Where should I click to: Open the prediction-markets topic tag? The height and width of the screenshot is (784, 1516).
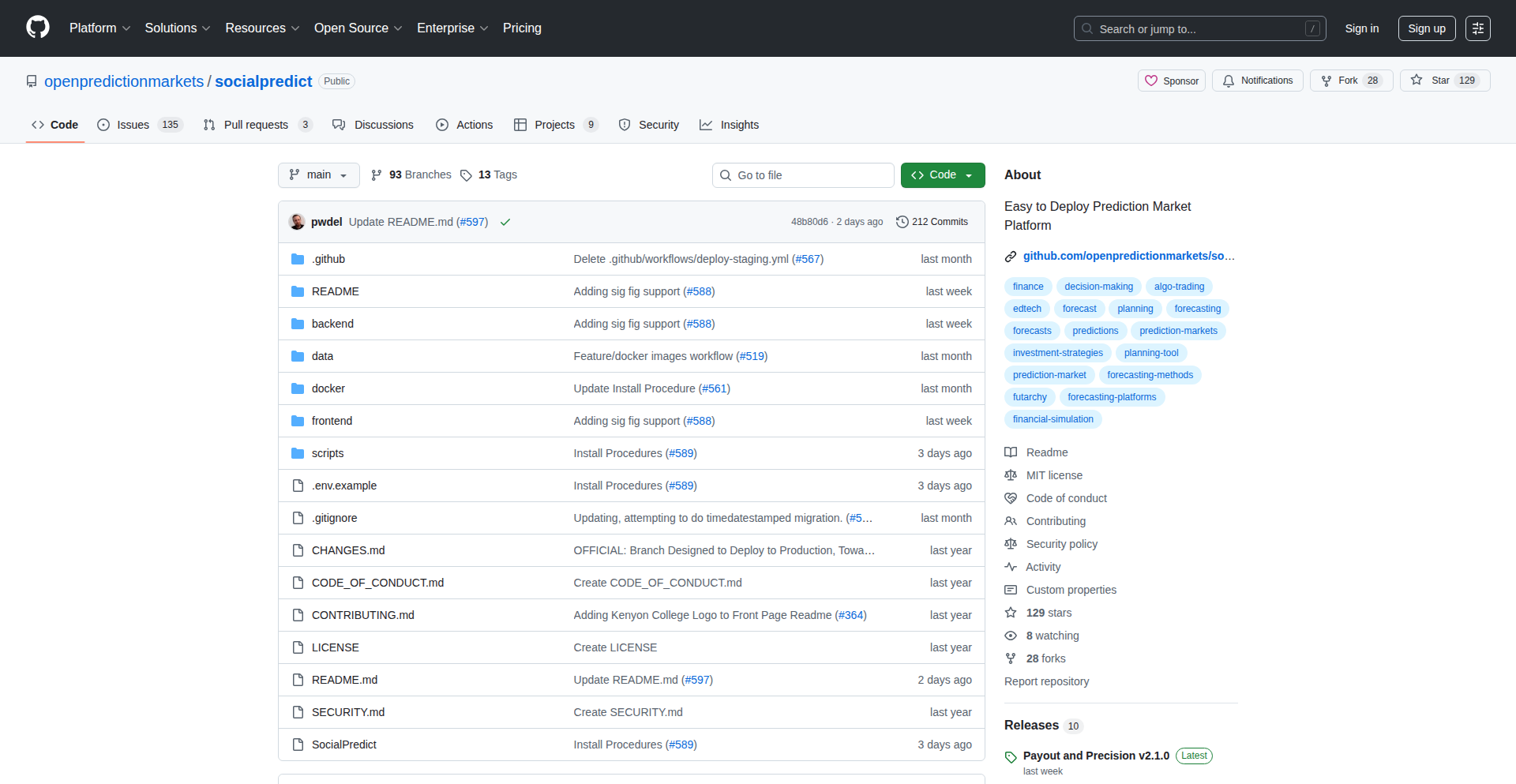(x=1178, y=331)
